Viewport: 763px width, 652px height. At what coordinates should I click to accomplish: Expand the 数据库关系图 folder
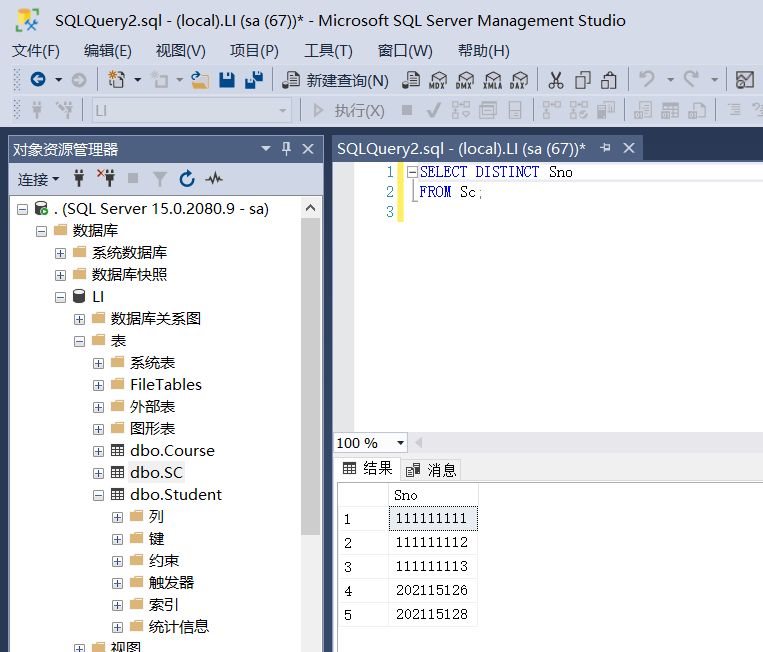coord(79,319)
